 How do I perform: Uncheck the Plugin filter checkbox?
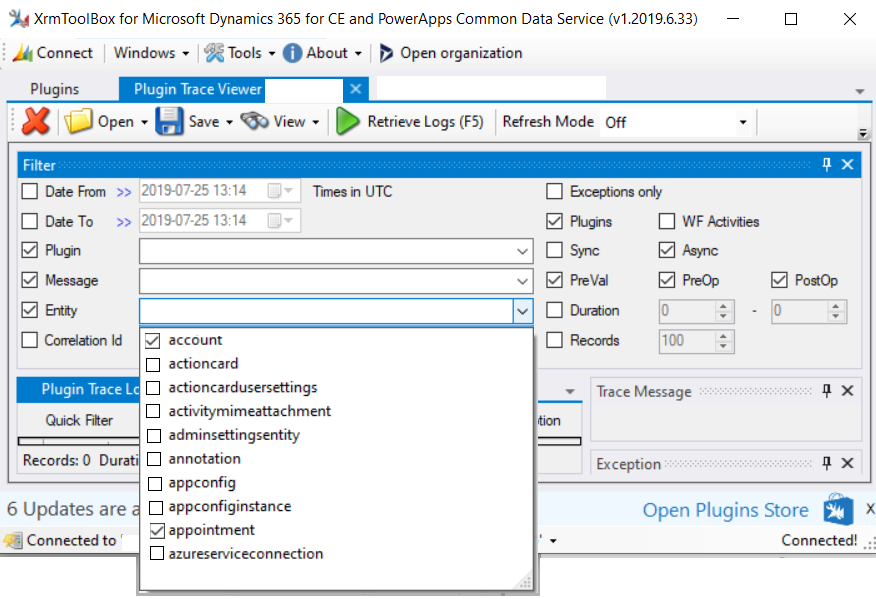tap(30, 250)
